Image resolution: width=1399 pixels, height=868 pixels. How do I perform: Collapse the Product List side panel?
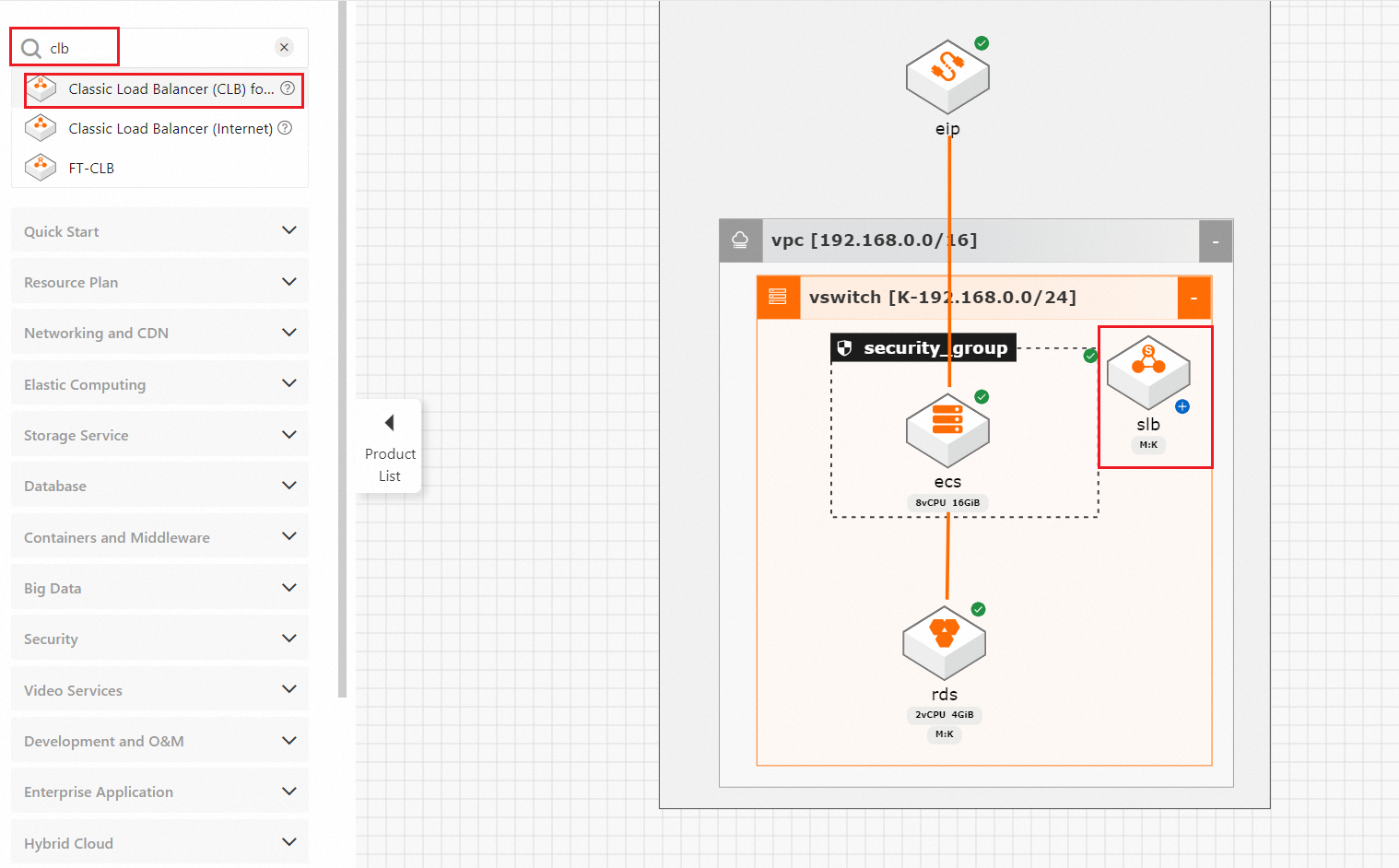pos(390,446)
